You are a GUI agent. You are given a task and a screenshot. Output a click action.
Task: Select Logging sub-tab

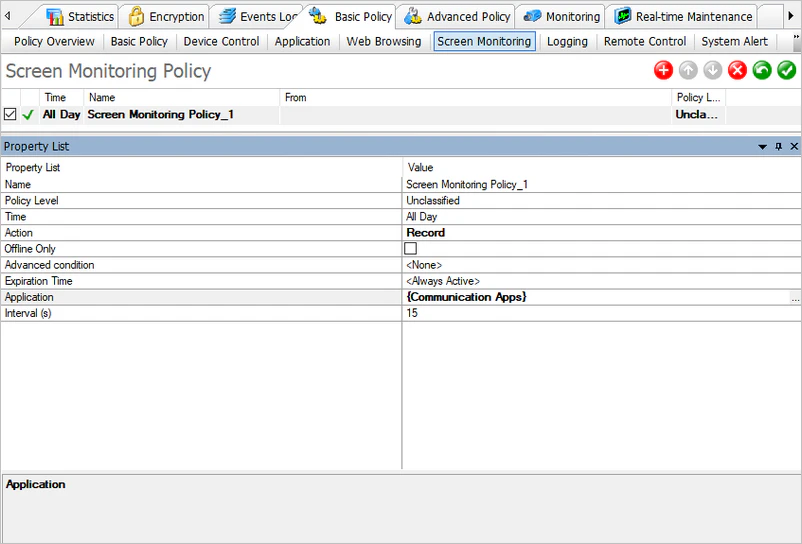567,41
